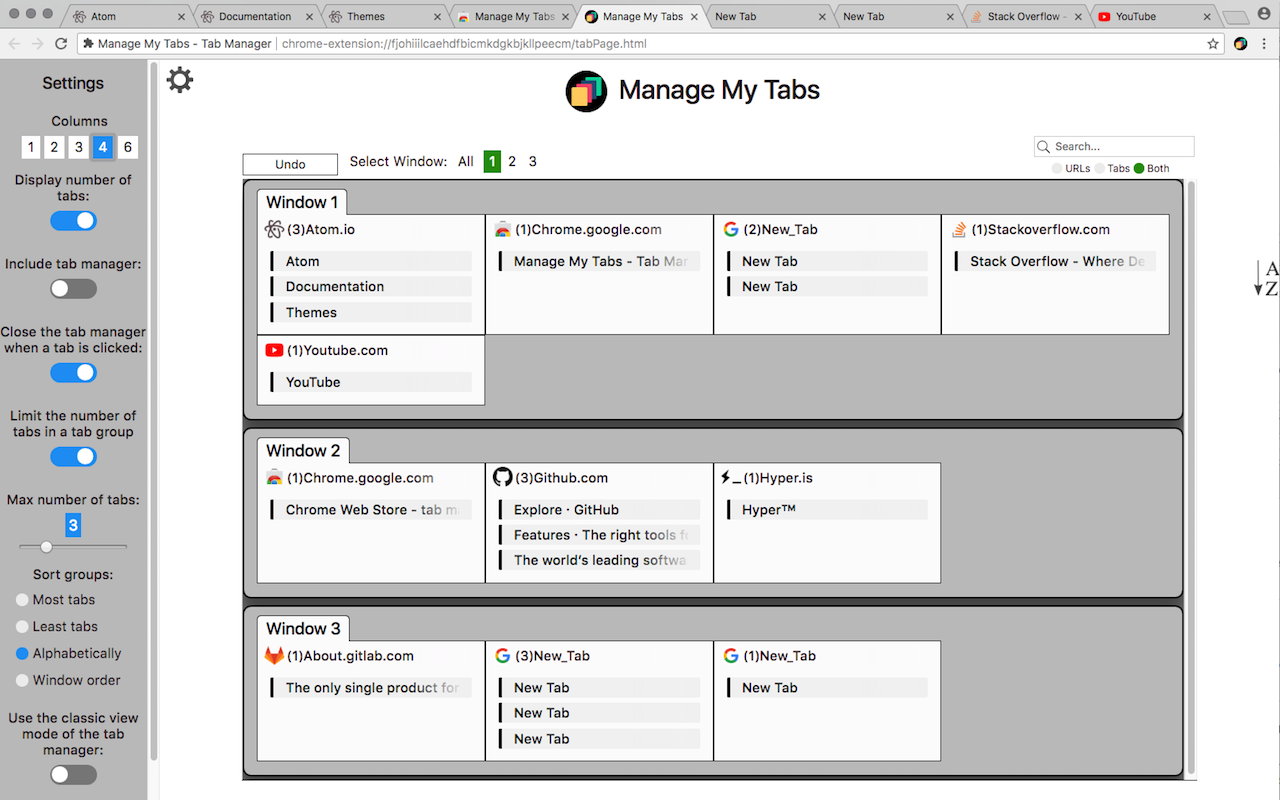Image resolution: width=1280 pixels, height=800 pixels.
Task: Click the search magnifier icon
Action: [1044, 147]
